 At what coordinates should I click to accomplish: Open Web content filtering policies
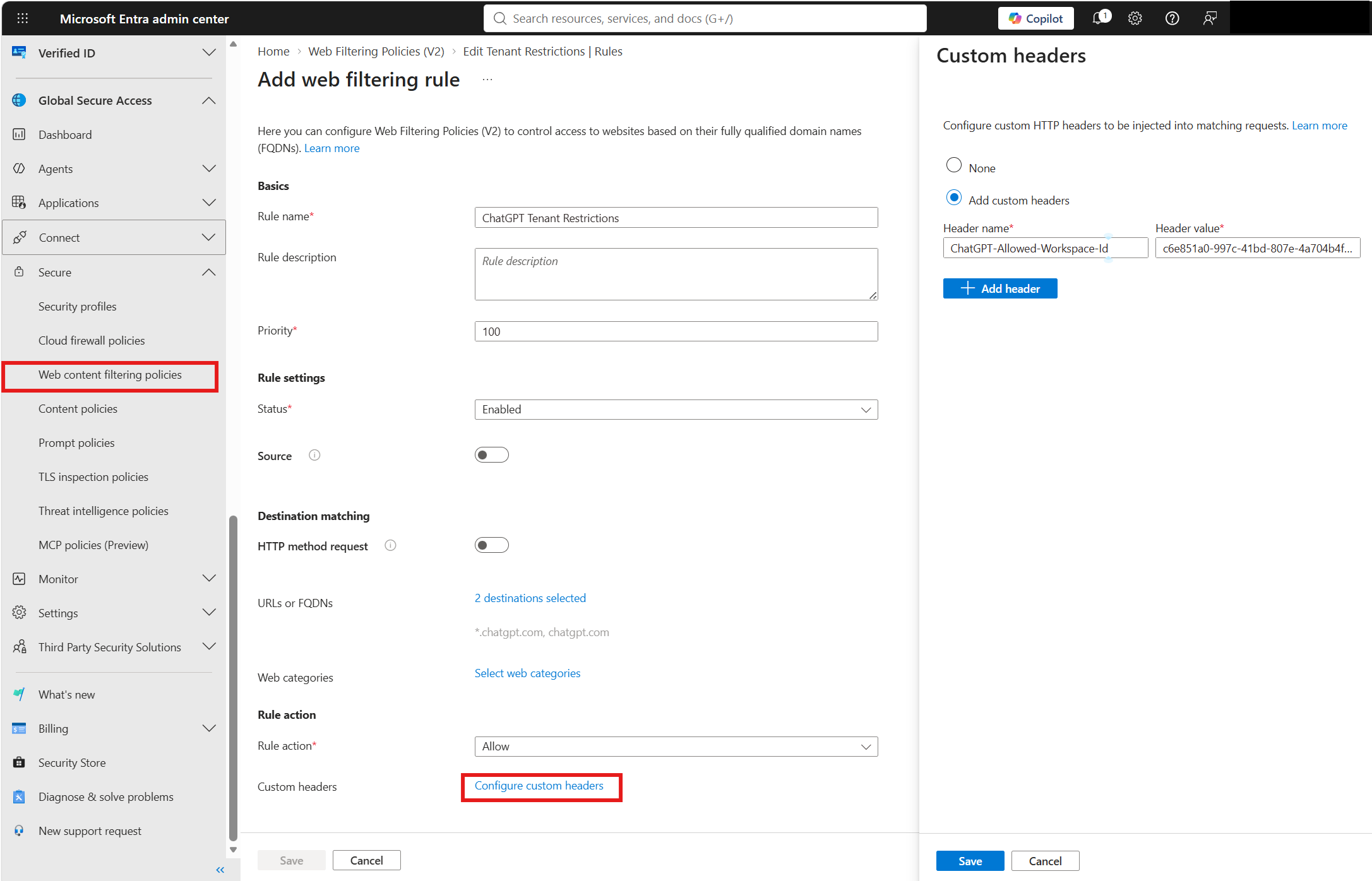pyautogui.click(x=110, y=375)
